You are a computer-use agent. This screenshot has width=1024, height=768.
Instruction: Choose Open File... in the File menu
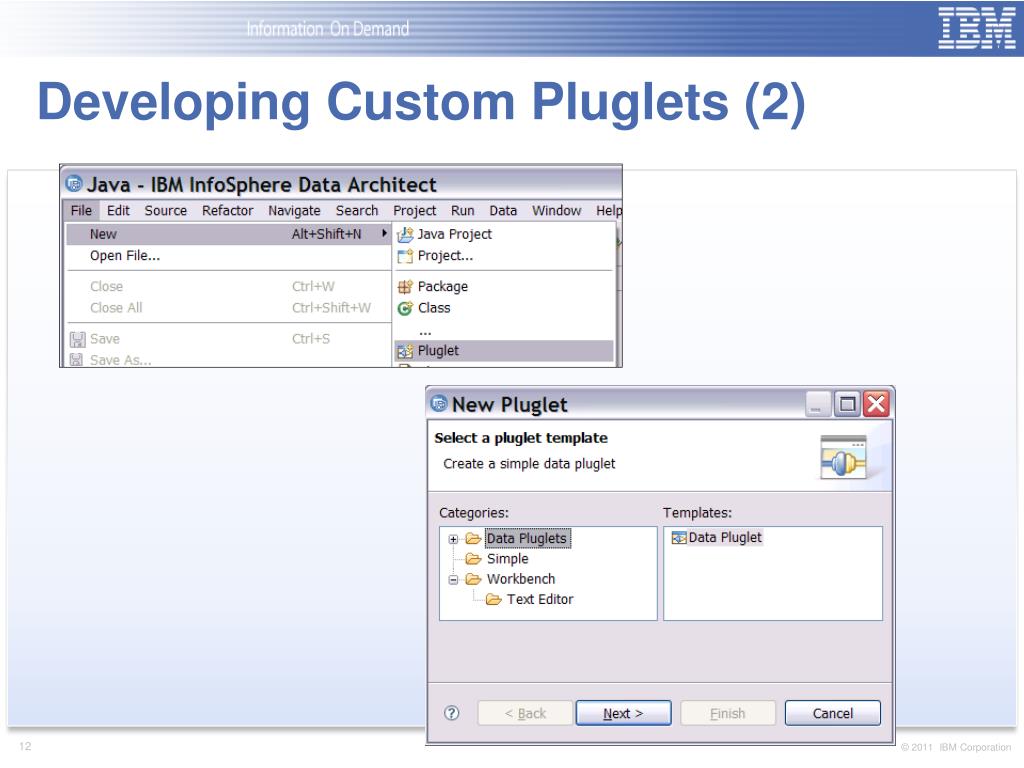coord(229,256)
